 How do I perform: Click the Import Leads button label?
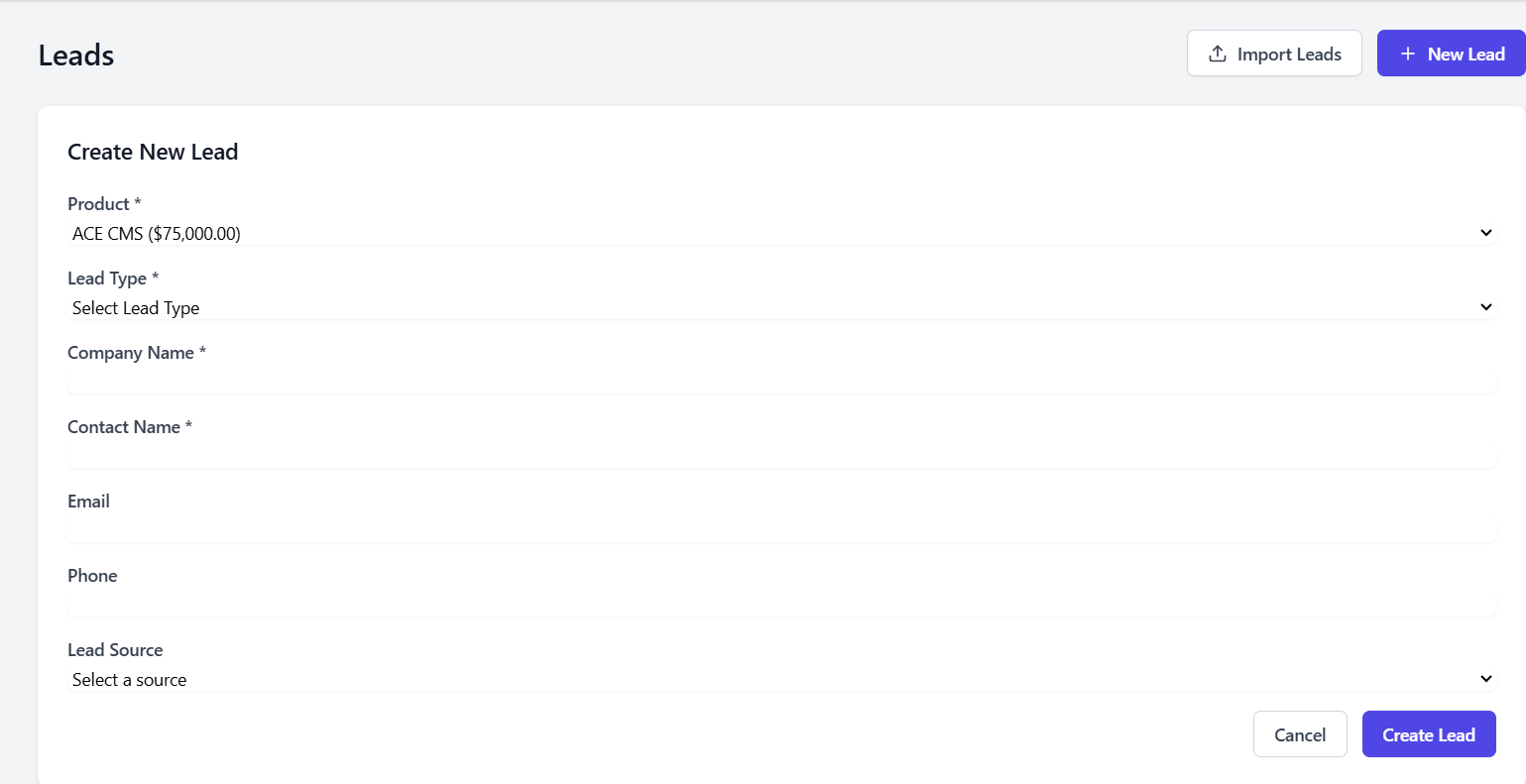pos(1289,55)
